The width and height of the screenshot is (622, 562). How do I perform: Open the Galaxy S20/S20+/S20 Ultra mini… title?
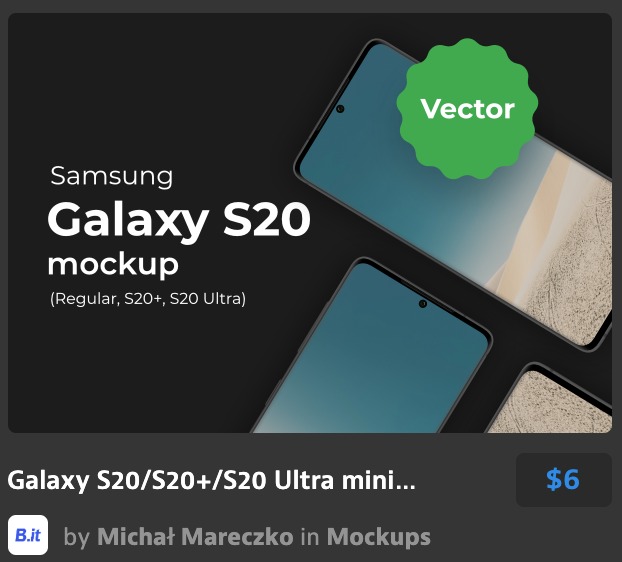click(211, 480)
